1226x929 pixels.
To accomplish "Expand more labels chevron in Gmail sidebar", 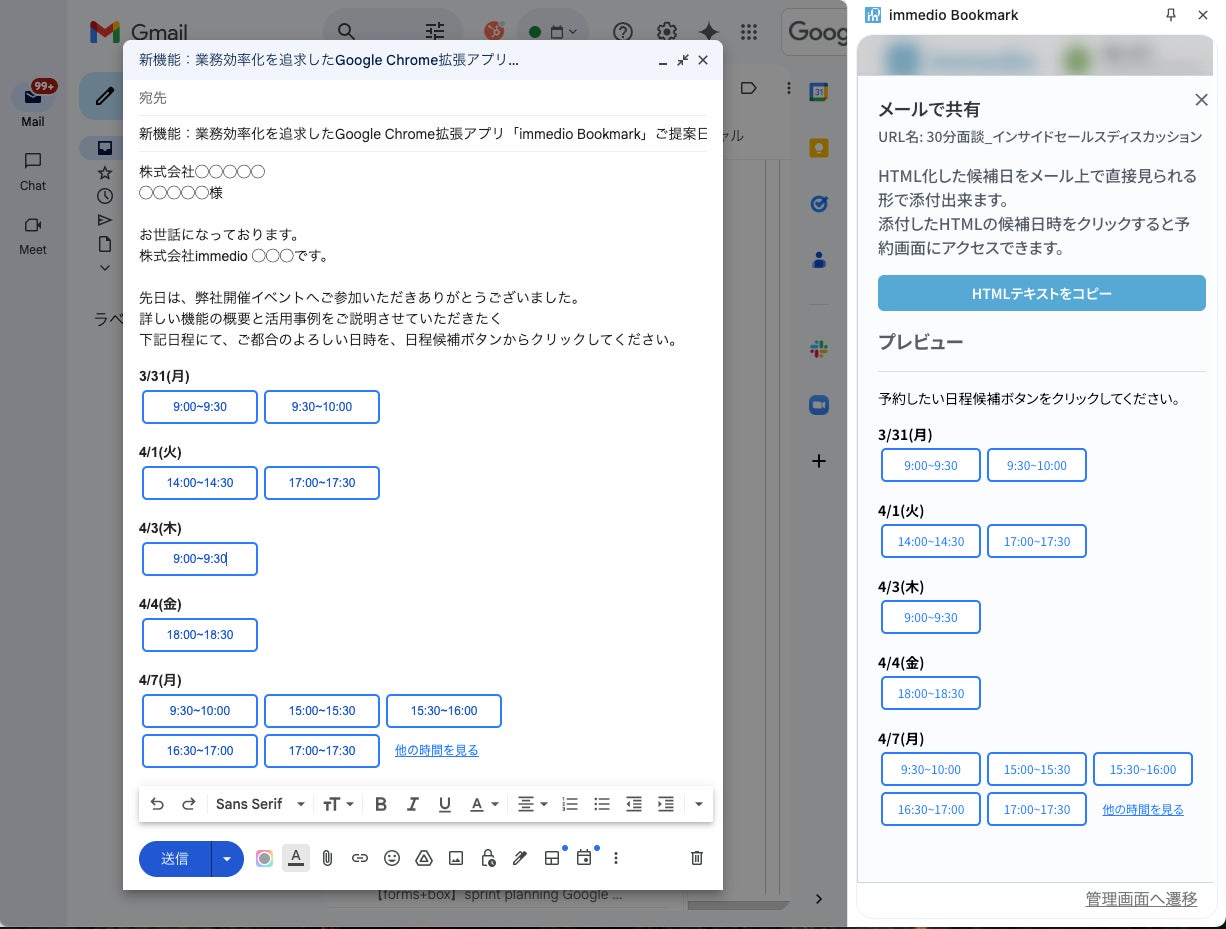I will pos(104,267).
